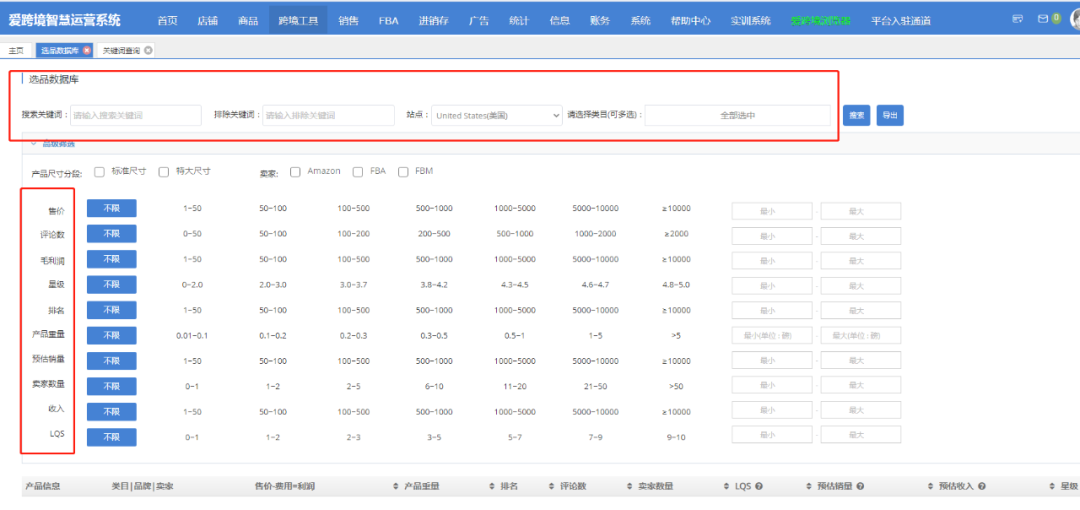Choose 4.8~5.0 in the 星级 row
Viewport: 1080px width, 510px height.
(676, 284)
